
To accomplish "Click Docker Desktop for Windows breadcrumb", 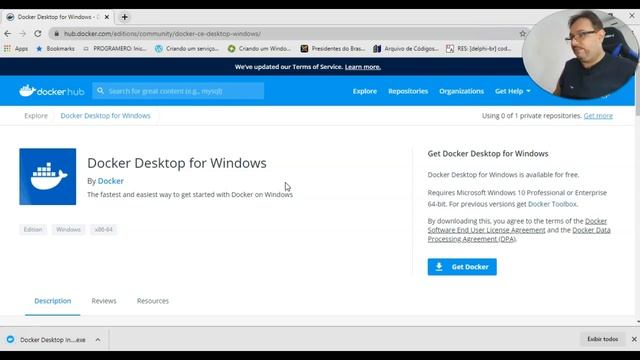I will click(x=105, y=116).
